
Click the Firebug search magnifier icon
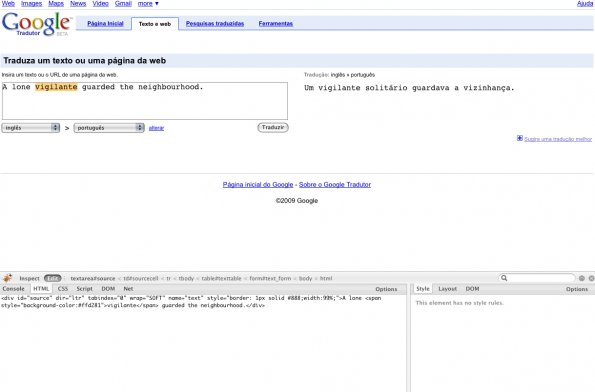[x=504, y=278]
